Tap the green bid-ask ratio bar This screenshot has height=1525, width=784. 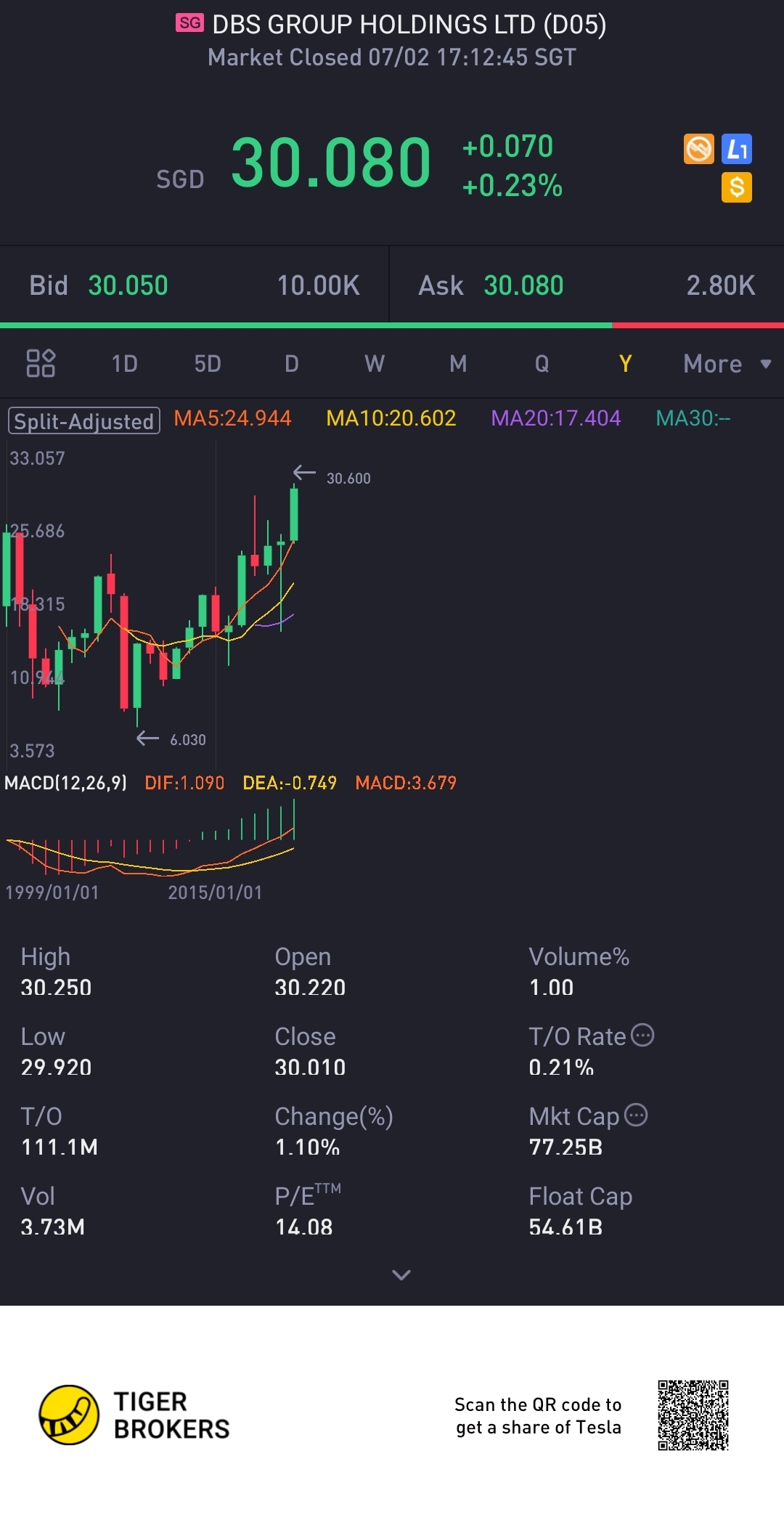[x=306, y=325]
